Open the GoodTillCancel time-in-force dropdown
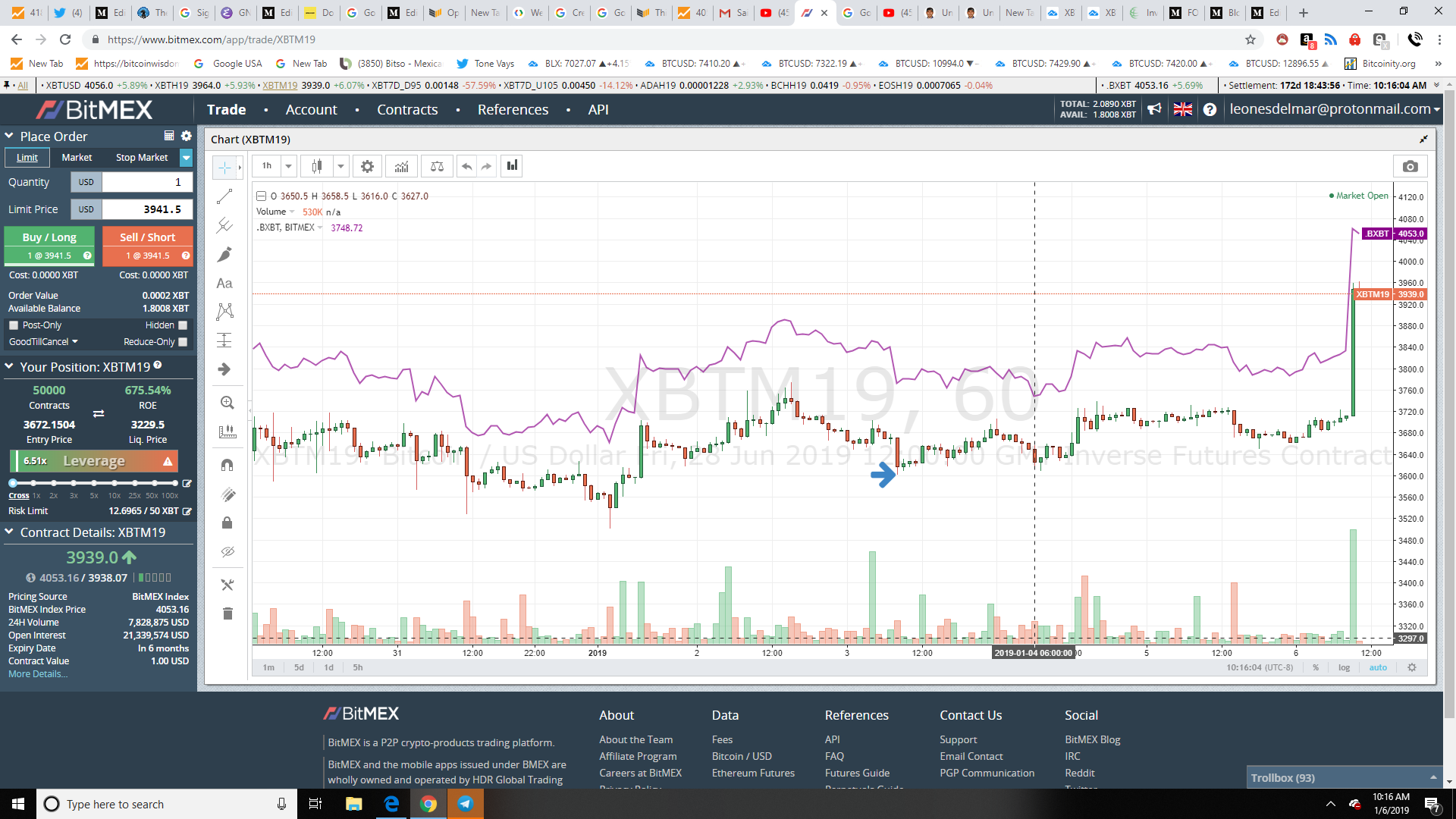 click(x=43, y=342)
